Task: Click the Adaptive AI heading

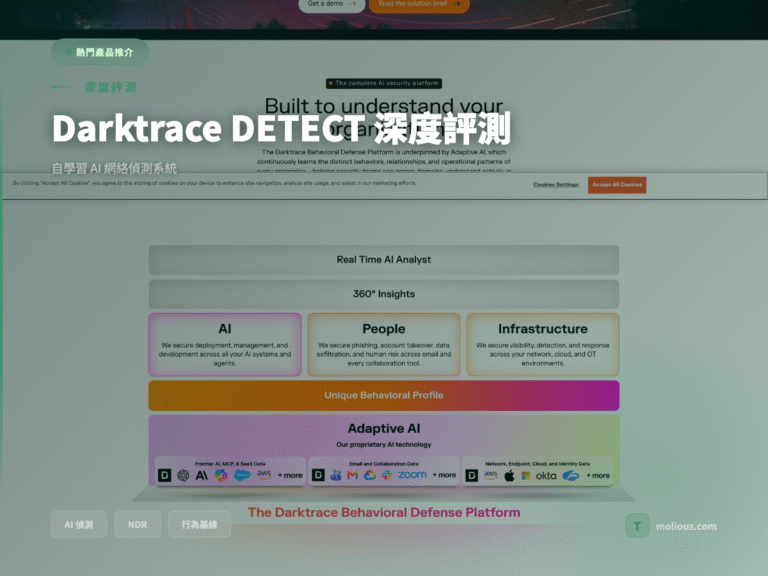Action: 384,429
